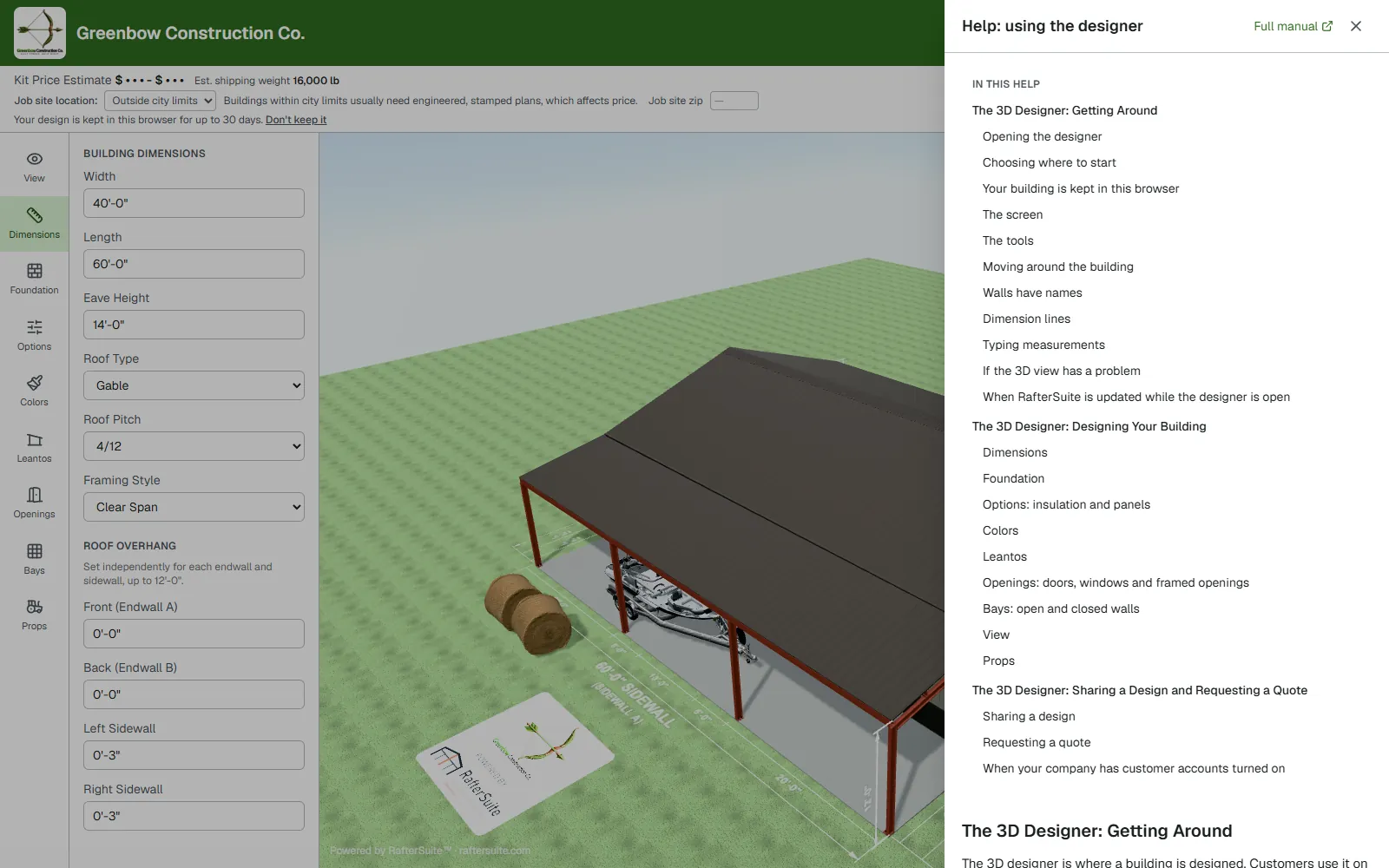1389x868 pixels.
Task: Click the Greenbow Construction logo
Action: pyautogui.click(x=40, y=33)
